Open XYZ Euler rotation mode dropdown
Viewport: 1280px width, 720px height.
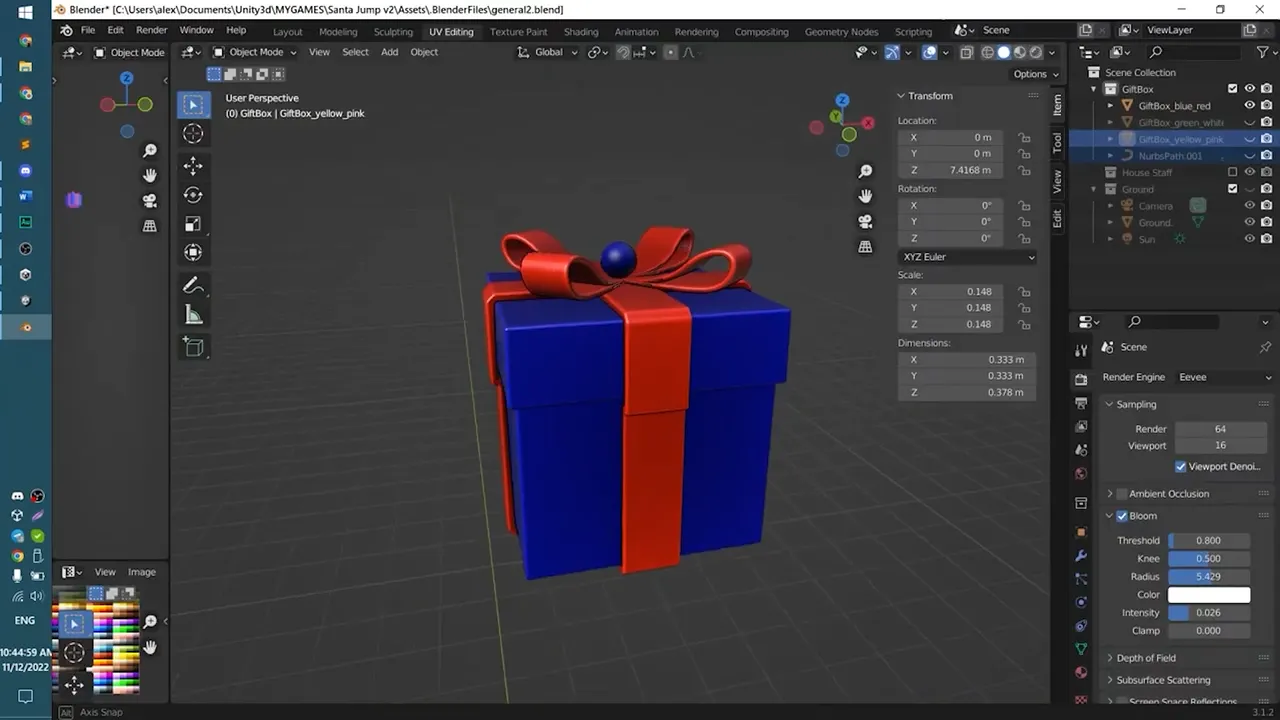point(968,257)
